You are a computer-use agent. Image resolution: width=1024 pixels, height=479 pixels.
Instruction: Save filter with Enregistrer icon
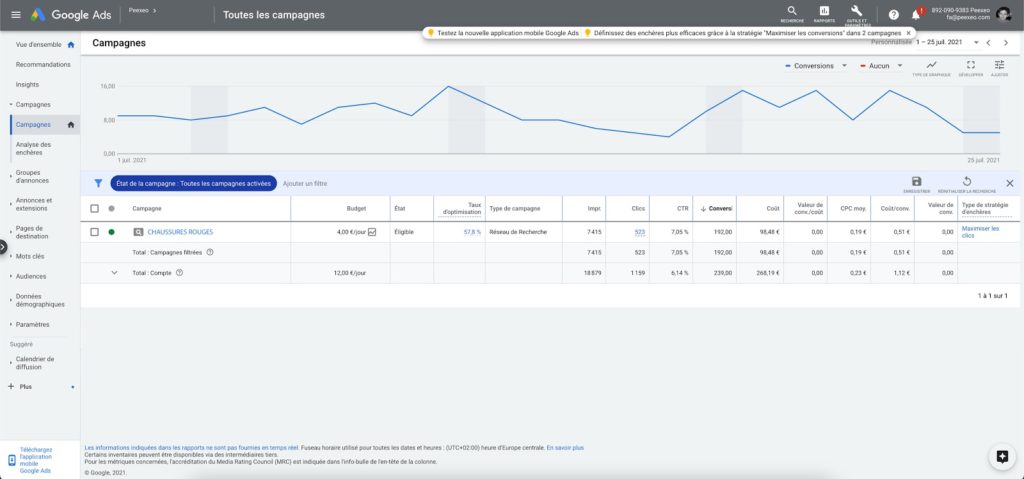click(916, 184)
